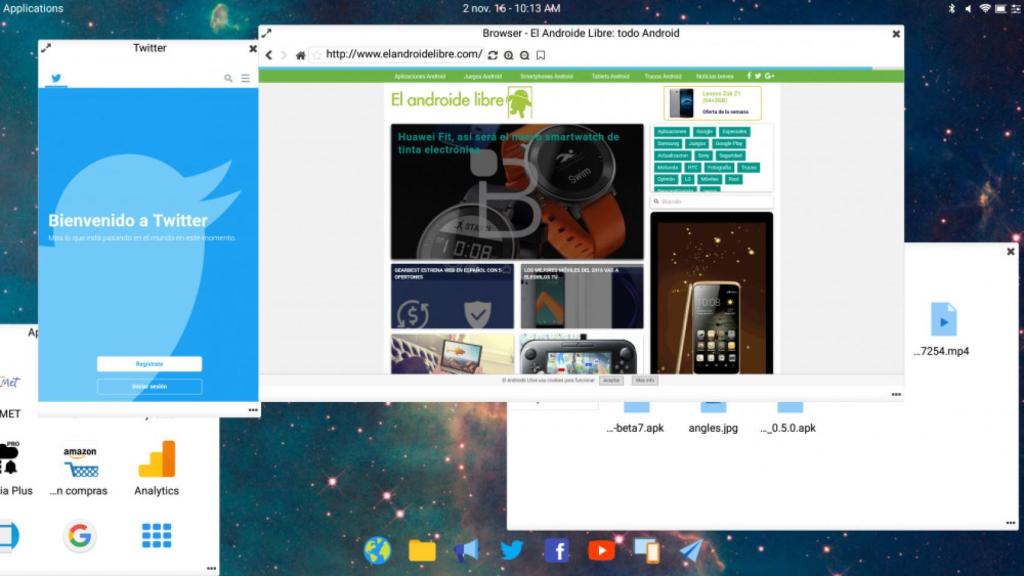Image resolution: width=1024 pixels, height=576 pixels.
Task: Mute sound via the speaker status icon
Action: pyautogui.click(x=968, y=8)
